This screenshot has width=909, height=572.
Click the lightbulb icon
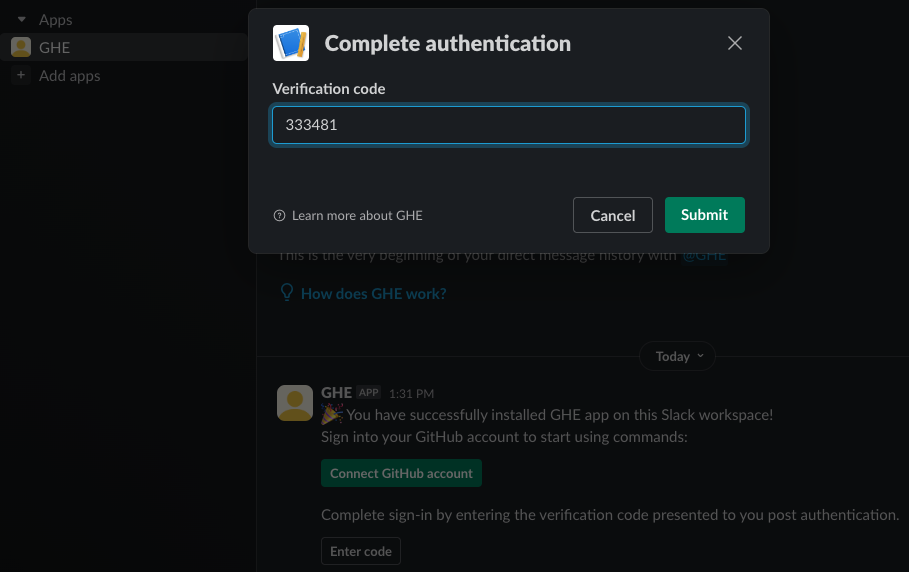(x=287, y=293)
